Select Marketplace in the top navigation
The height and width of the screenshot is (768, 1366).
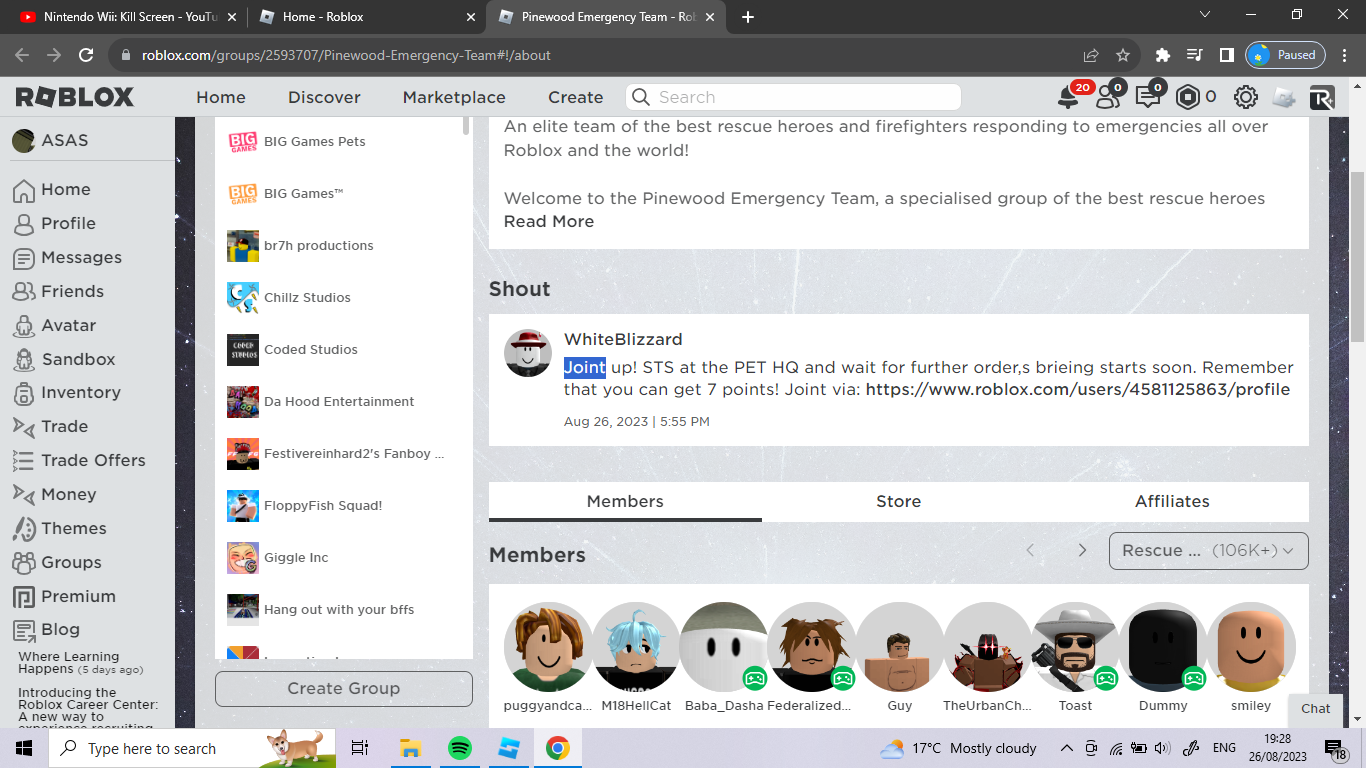click(454, 97)
